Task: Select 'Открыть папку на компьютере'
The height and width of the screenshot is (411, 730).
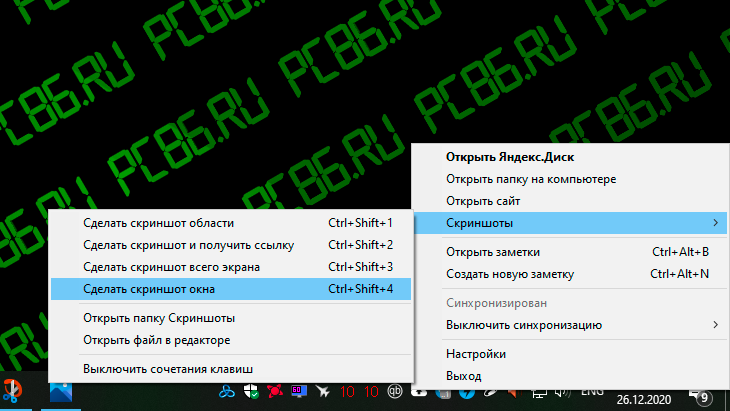Action: tap(570, 179)
